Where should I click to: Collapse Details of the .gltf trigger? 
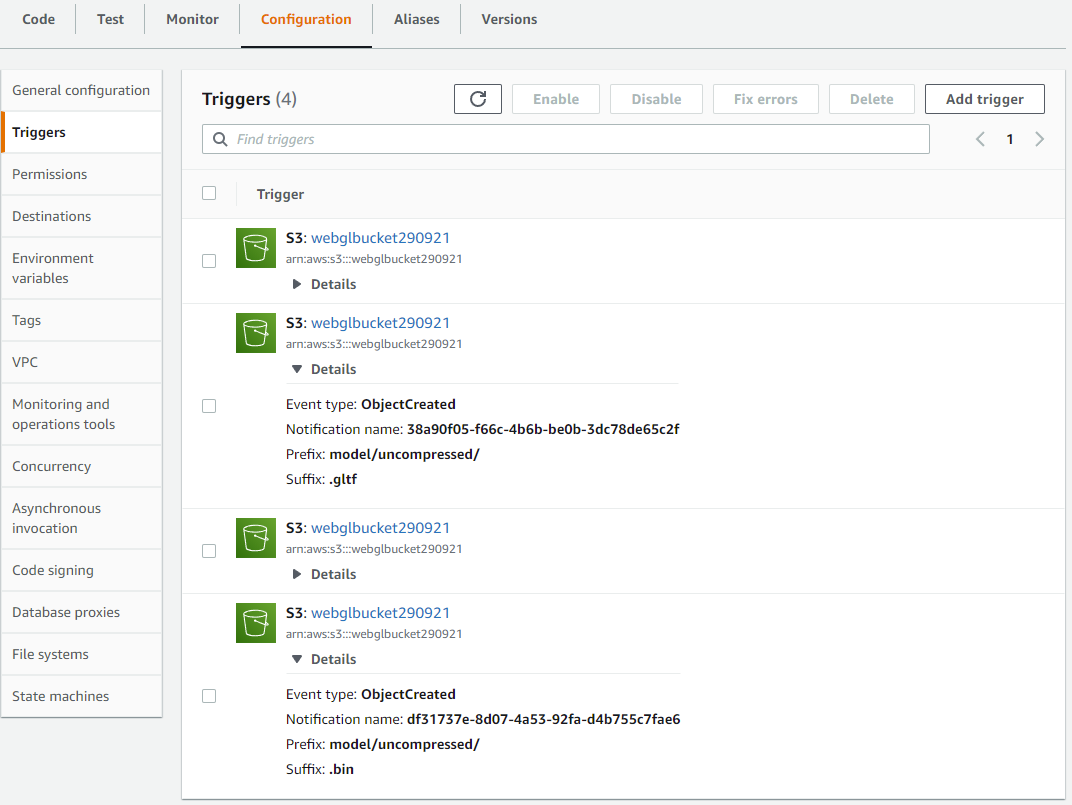[324, 369]
